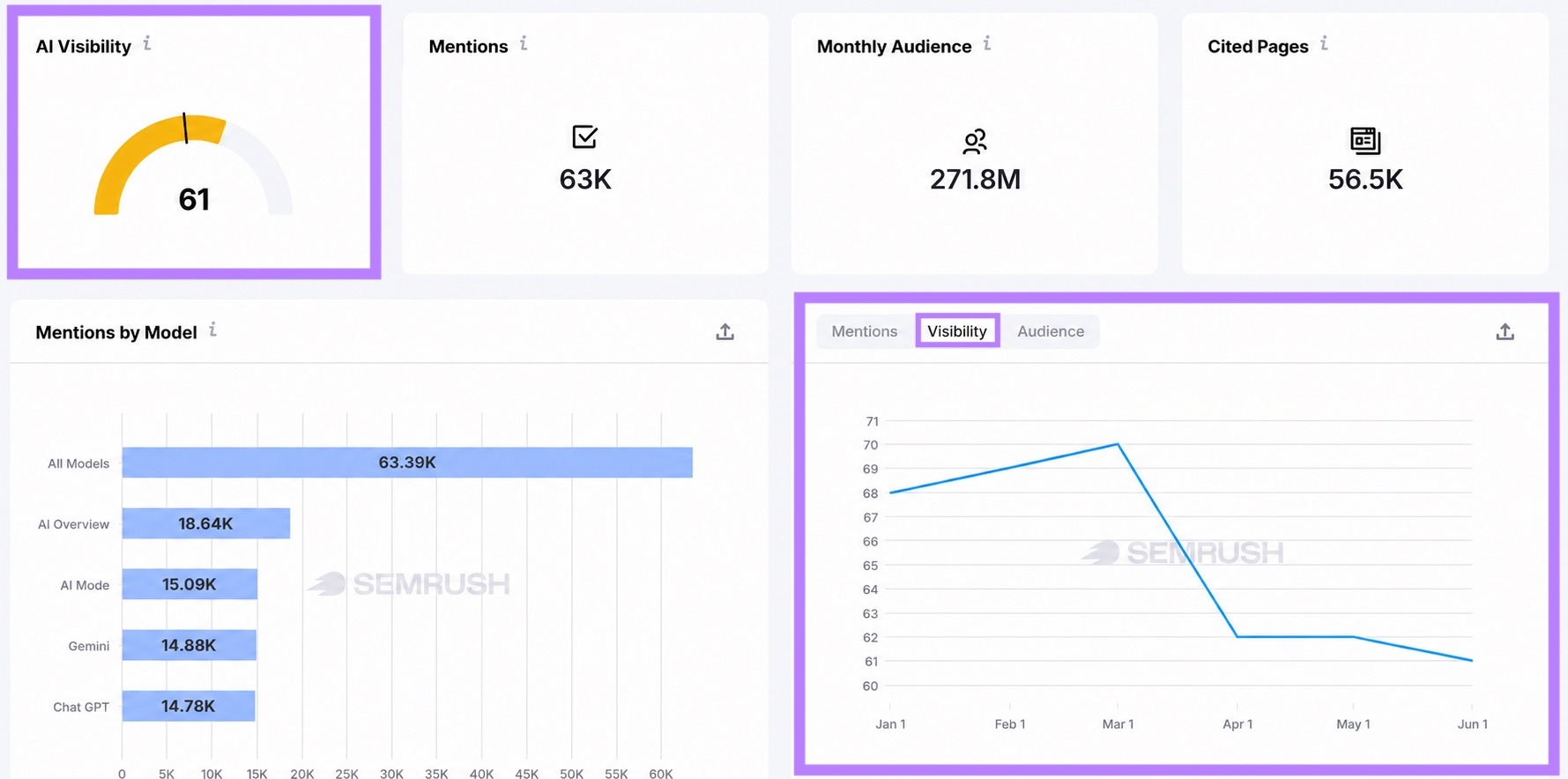Click the AI Visibility card title

point(83,47)
